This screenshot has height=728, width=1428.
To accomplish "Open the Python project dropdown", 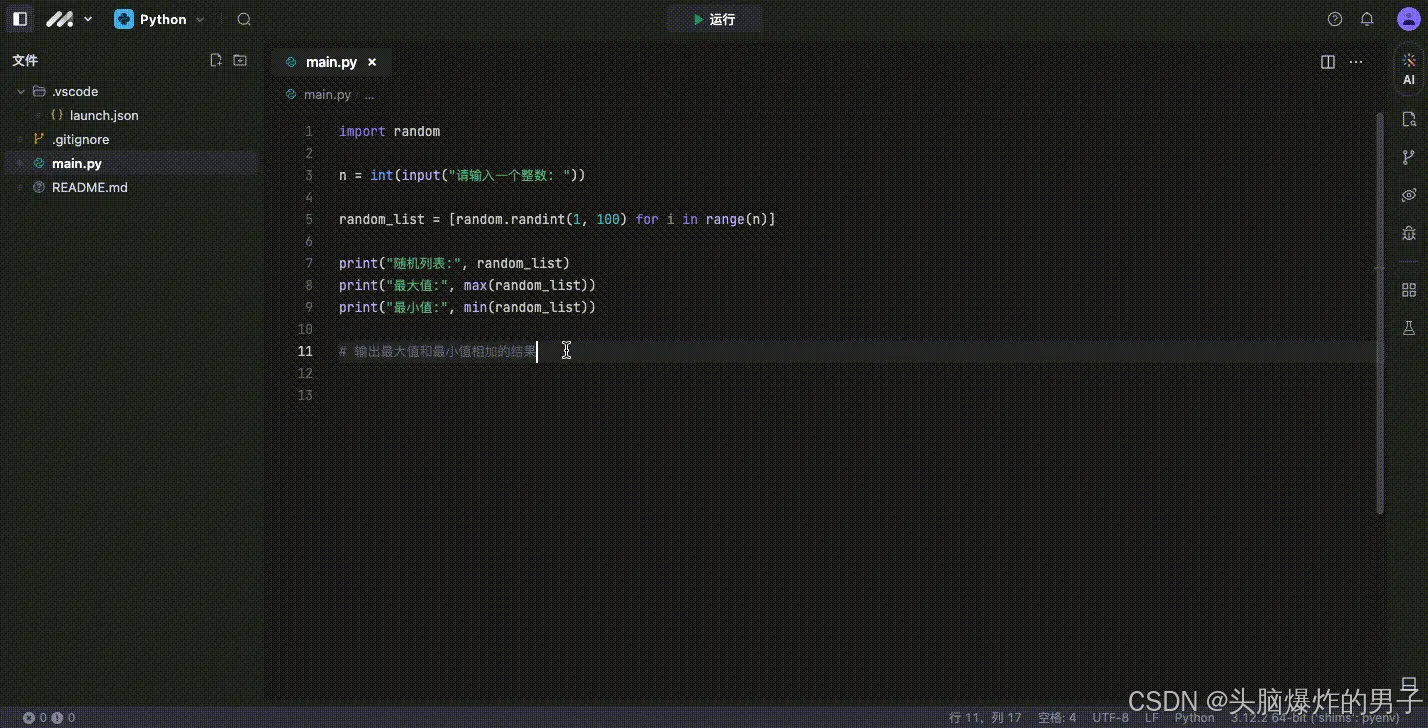I will tap(159, 19).
